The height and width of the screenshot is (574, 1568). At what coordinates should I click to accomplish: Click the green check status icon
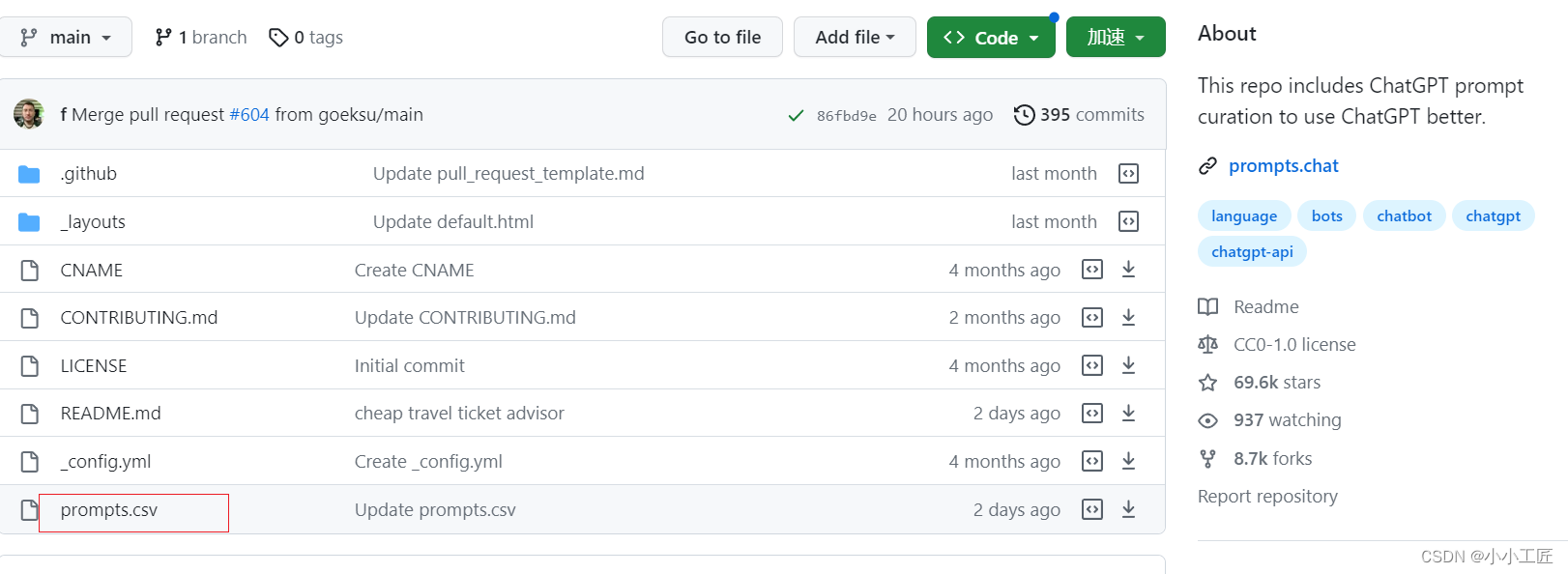pyautogui.click(x=796, y=115)
